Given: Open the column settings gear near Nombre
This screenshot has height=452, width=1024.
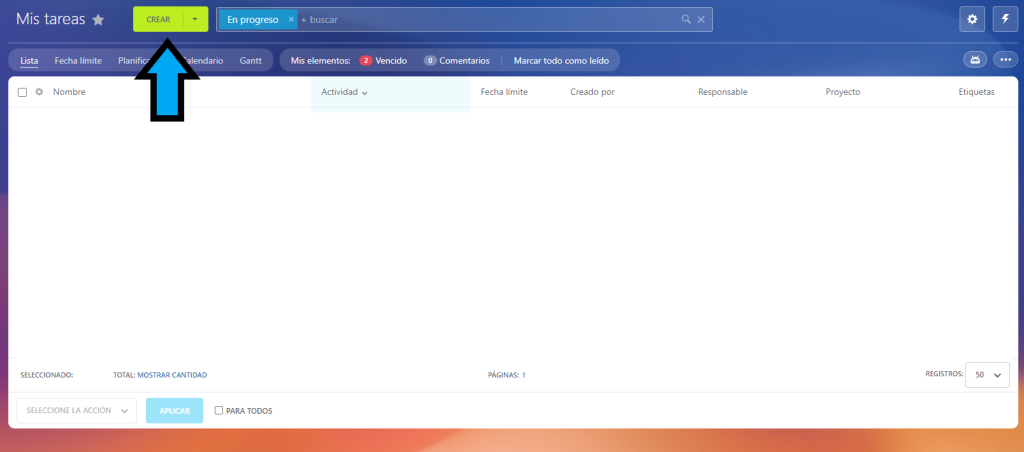Looking at the screenshot, I should coord(39,92).
